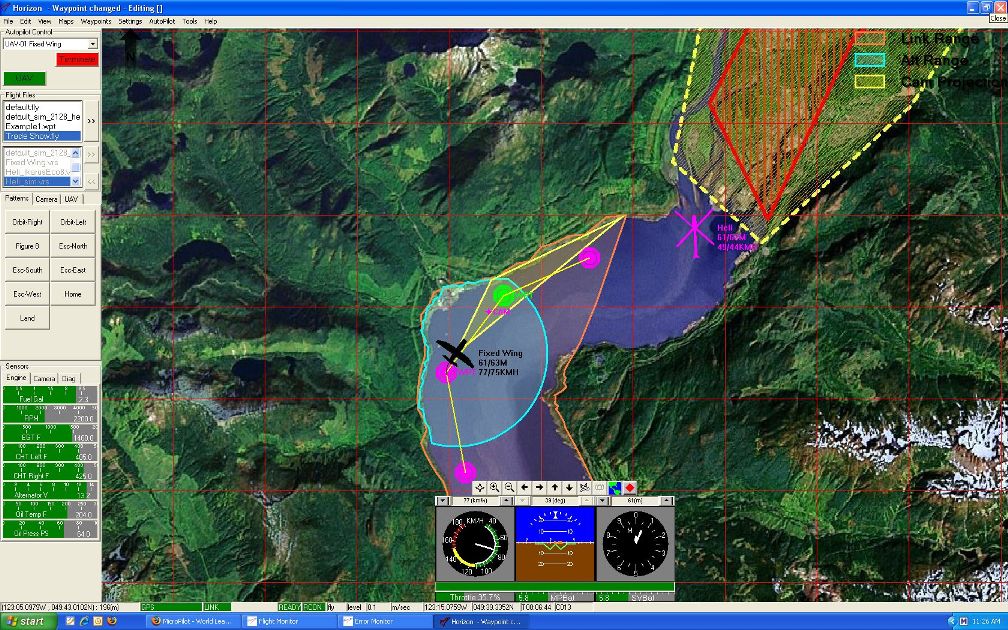This screenshot has width=1008, height=630.
Task: Click the zoom in magnifier icon
Action: (495, 487)
